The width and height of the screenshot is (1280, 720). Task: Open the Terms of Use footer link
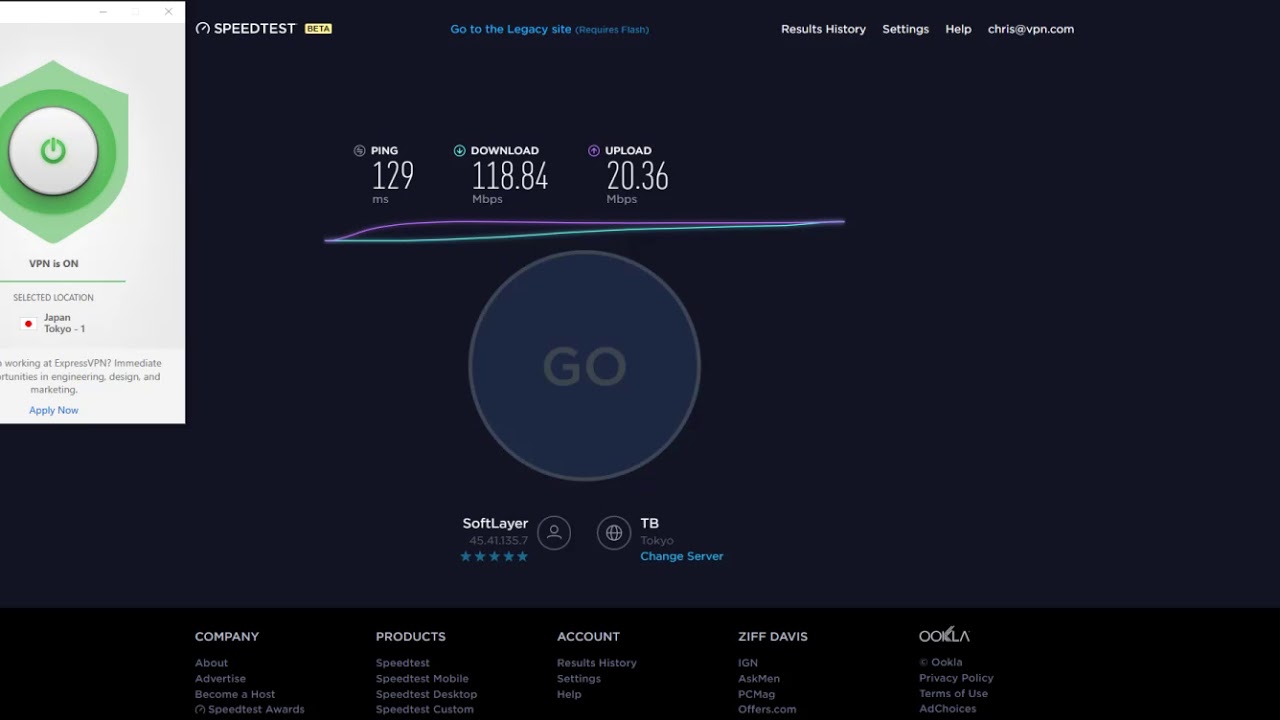click(953, 693)
